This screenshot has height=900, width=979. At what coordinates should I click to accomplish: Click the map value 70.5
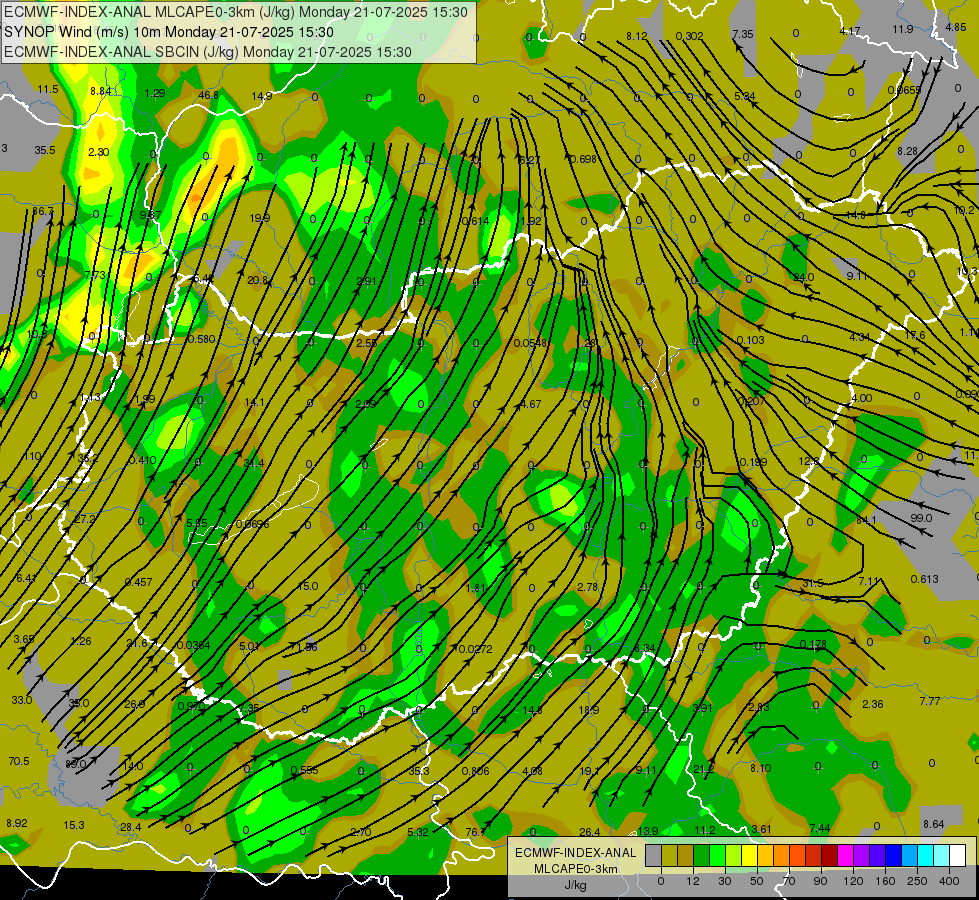tap(19, 761)
